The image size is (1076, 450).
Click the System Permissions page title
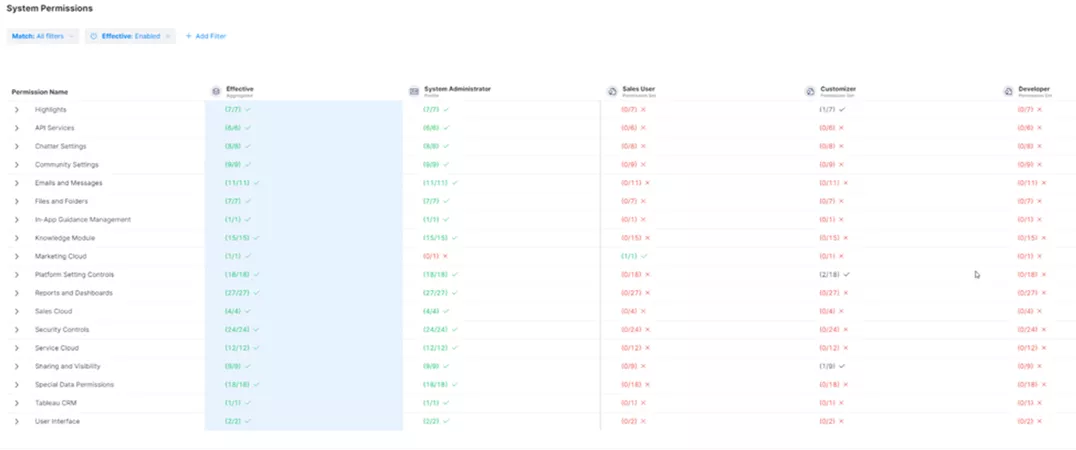pos(49,9)
